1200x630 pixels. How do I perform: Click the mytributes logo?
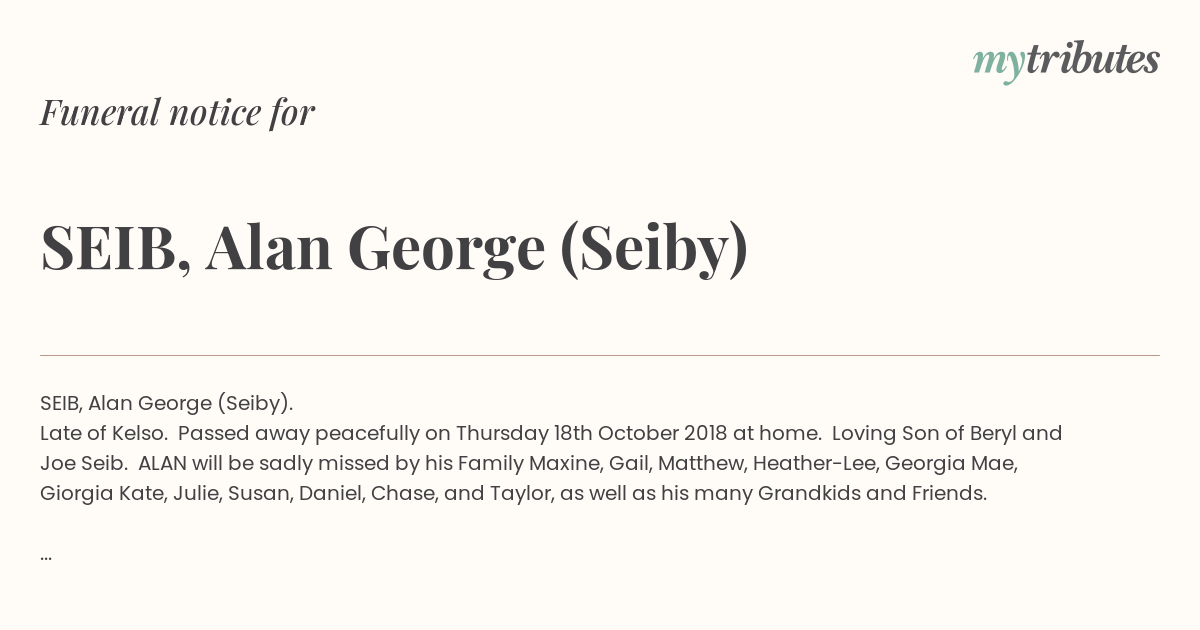tap(1066, 62)
